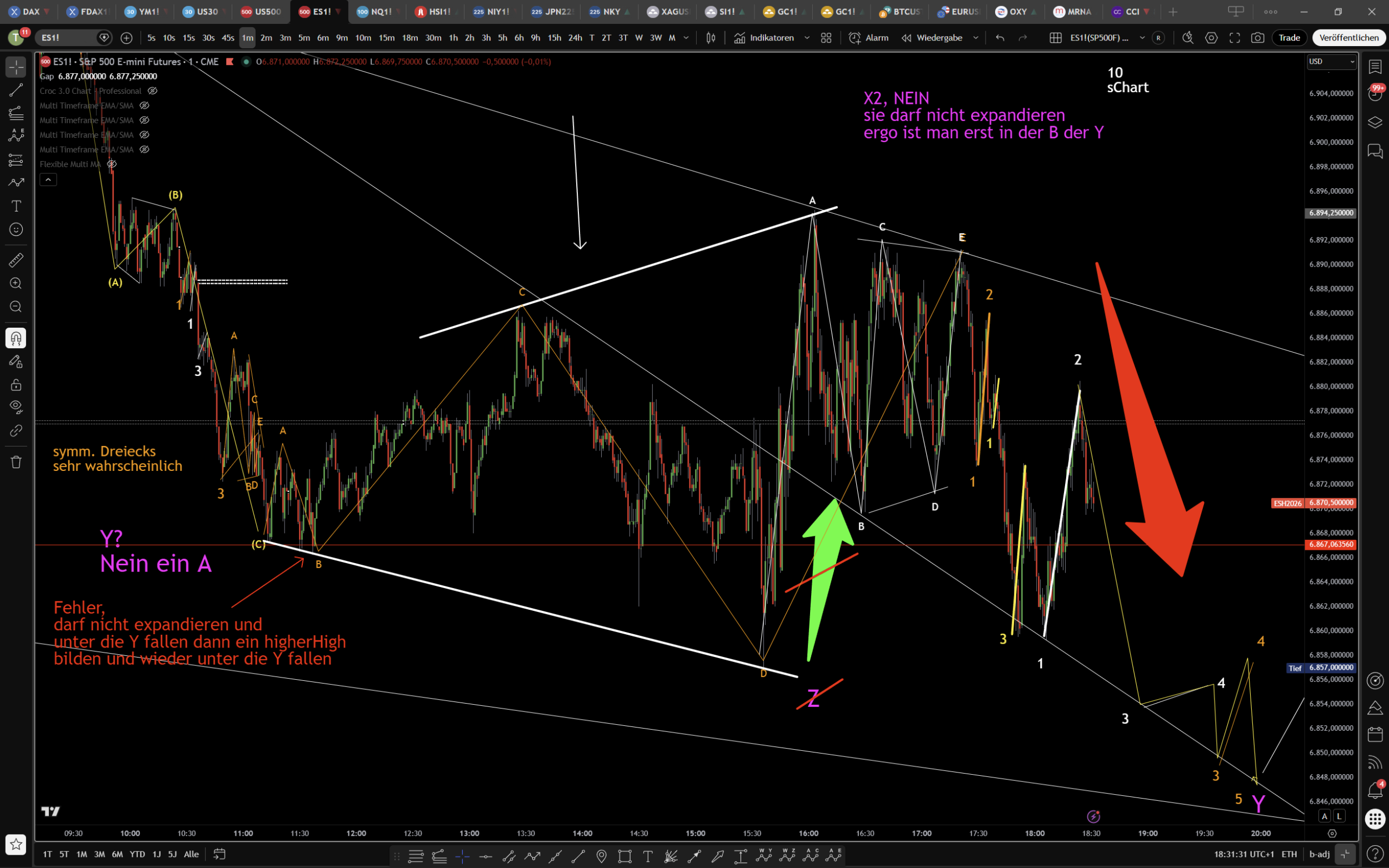1389x868 pixels.
Task: Click the ruler measure tool
Action: click(16, 260)
